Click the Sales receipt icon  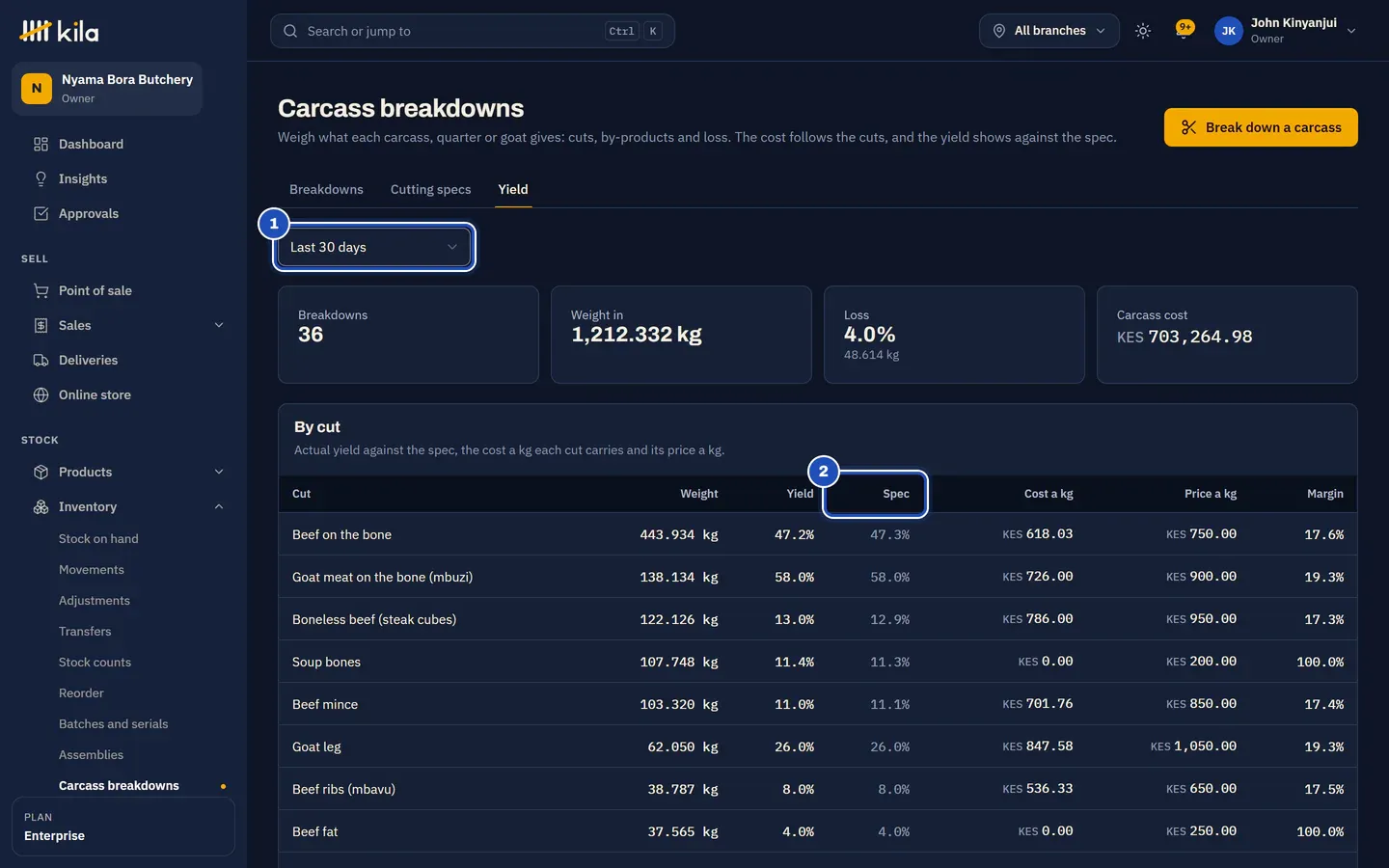(41, 325)
